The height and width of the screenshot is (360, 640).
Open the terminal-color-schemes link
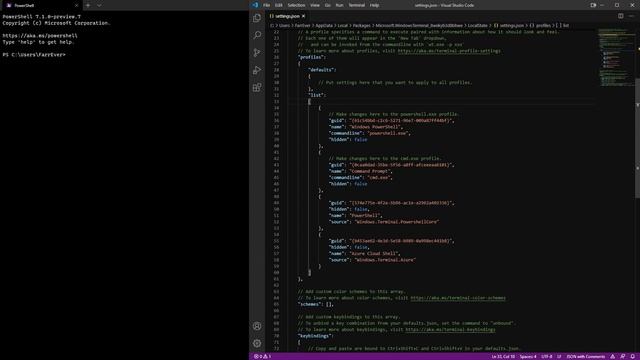[x=458, y=298]
